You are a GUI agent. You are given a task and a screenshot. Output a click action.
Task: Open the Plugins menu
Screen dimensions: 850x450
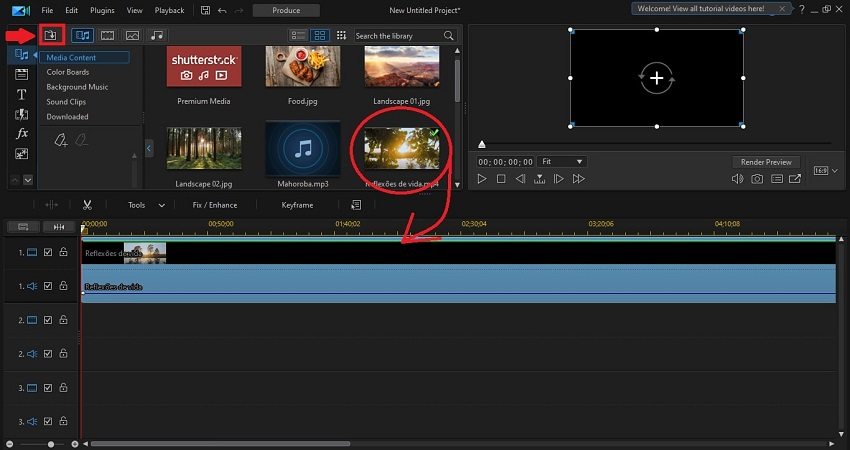[x=102, y=10]
